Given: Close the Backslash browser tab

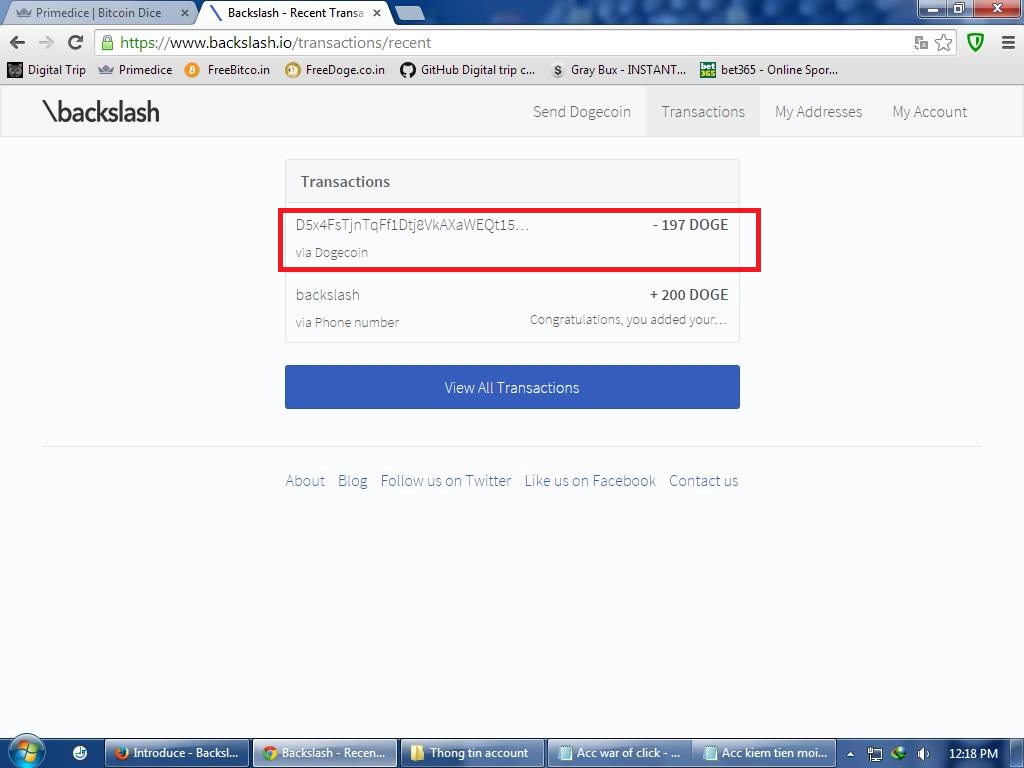Looking at the screenshot, I should pyautogui.click(x=377, y=12).
